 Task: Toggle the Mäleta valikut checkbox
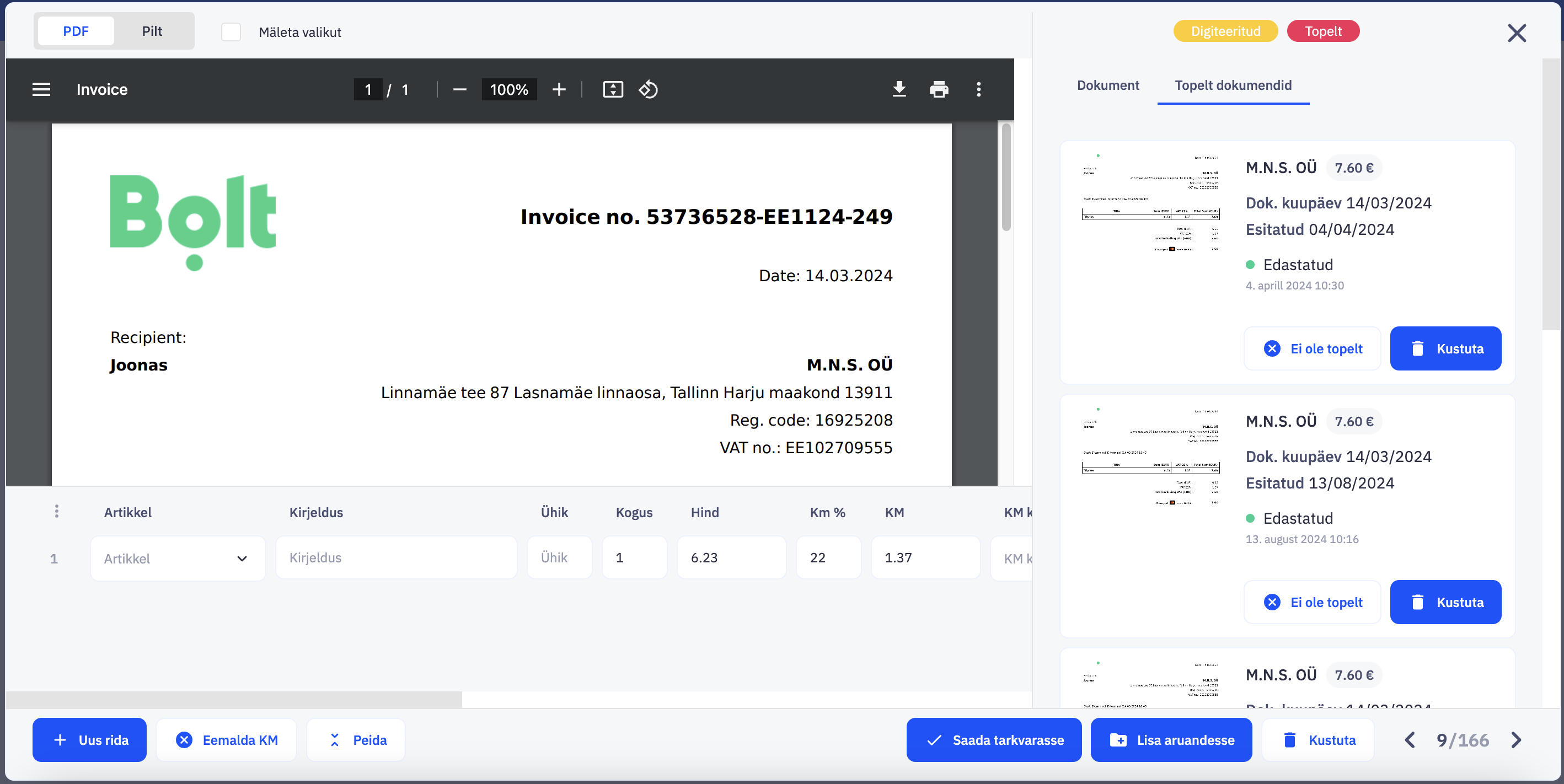point(231,31)
